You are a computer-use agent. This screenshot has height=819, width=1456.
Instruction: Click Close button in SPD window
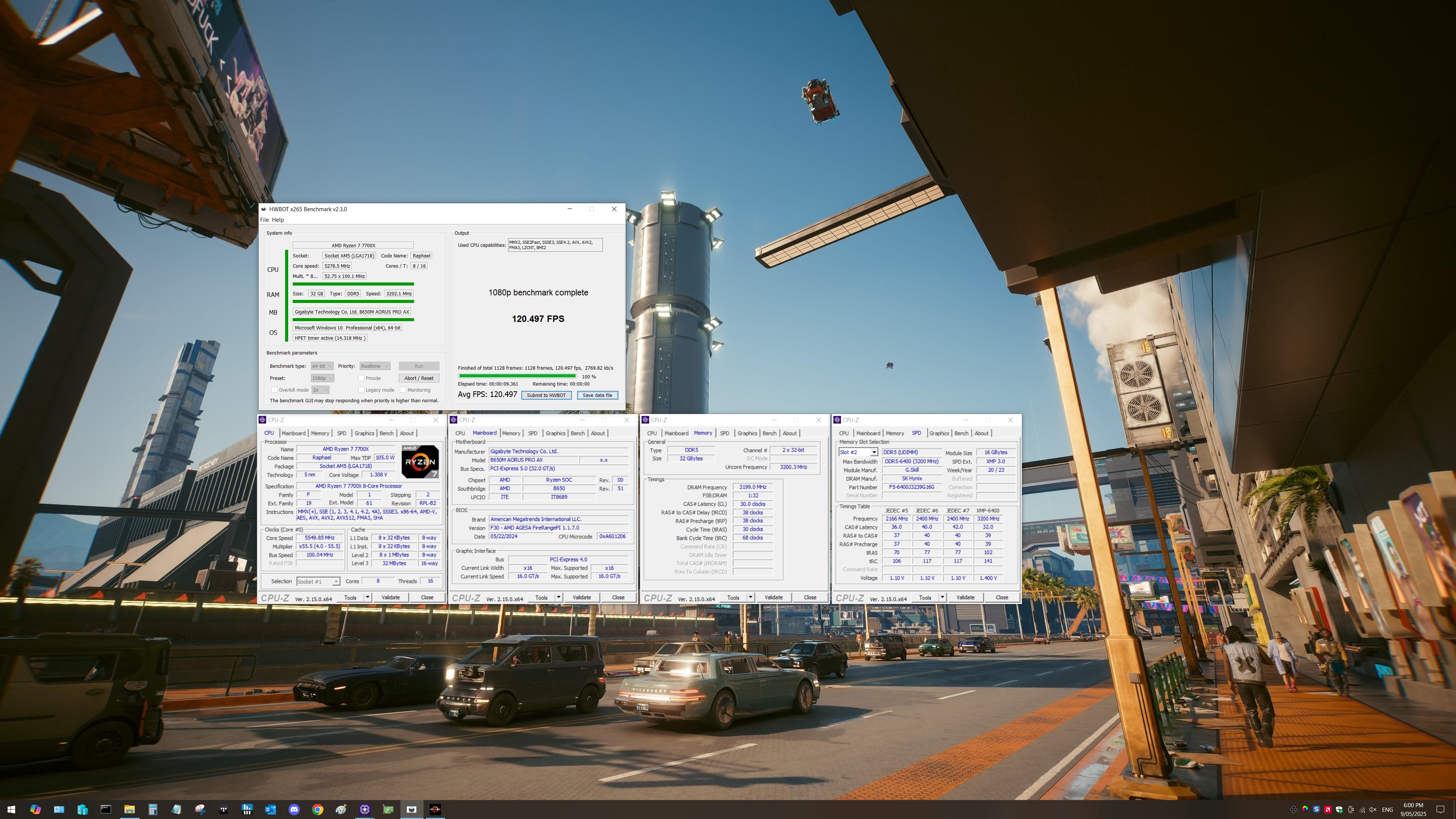click(x=1001, y=598)
